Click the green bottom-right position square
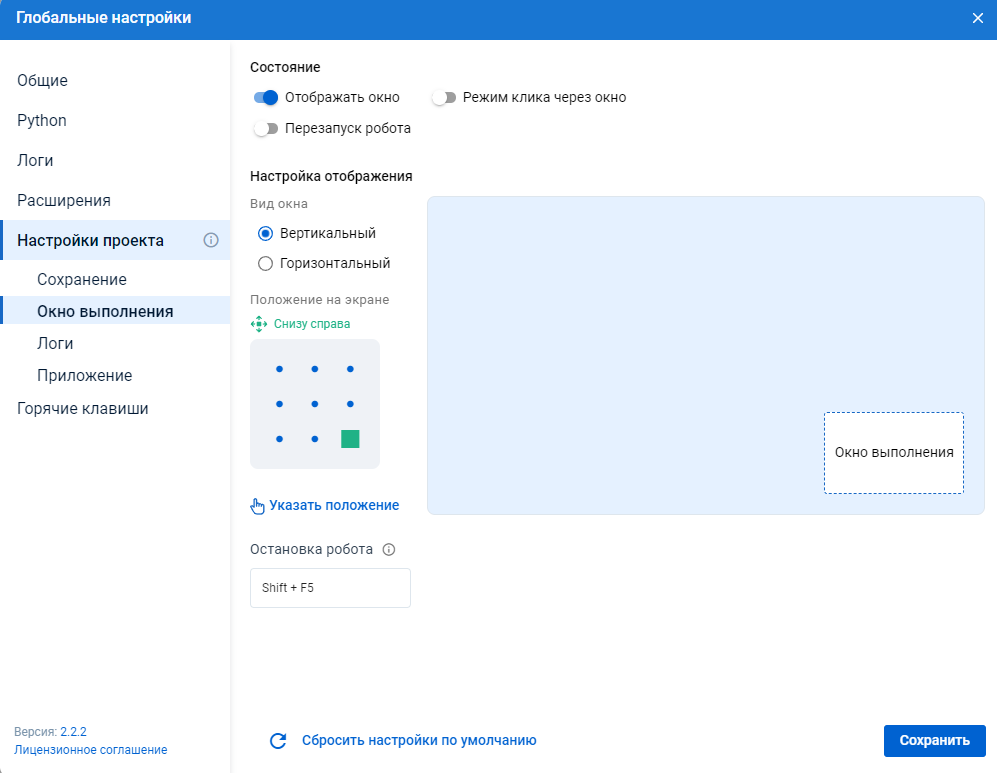Image resolution: width=997 pixels, height=773 pixels. tap(350, 439)
